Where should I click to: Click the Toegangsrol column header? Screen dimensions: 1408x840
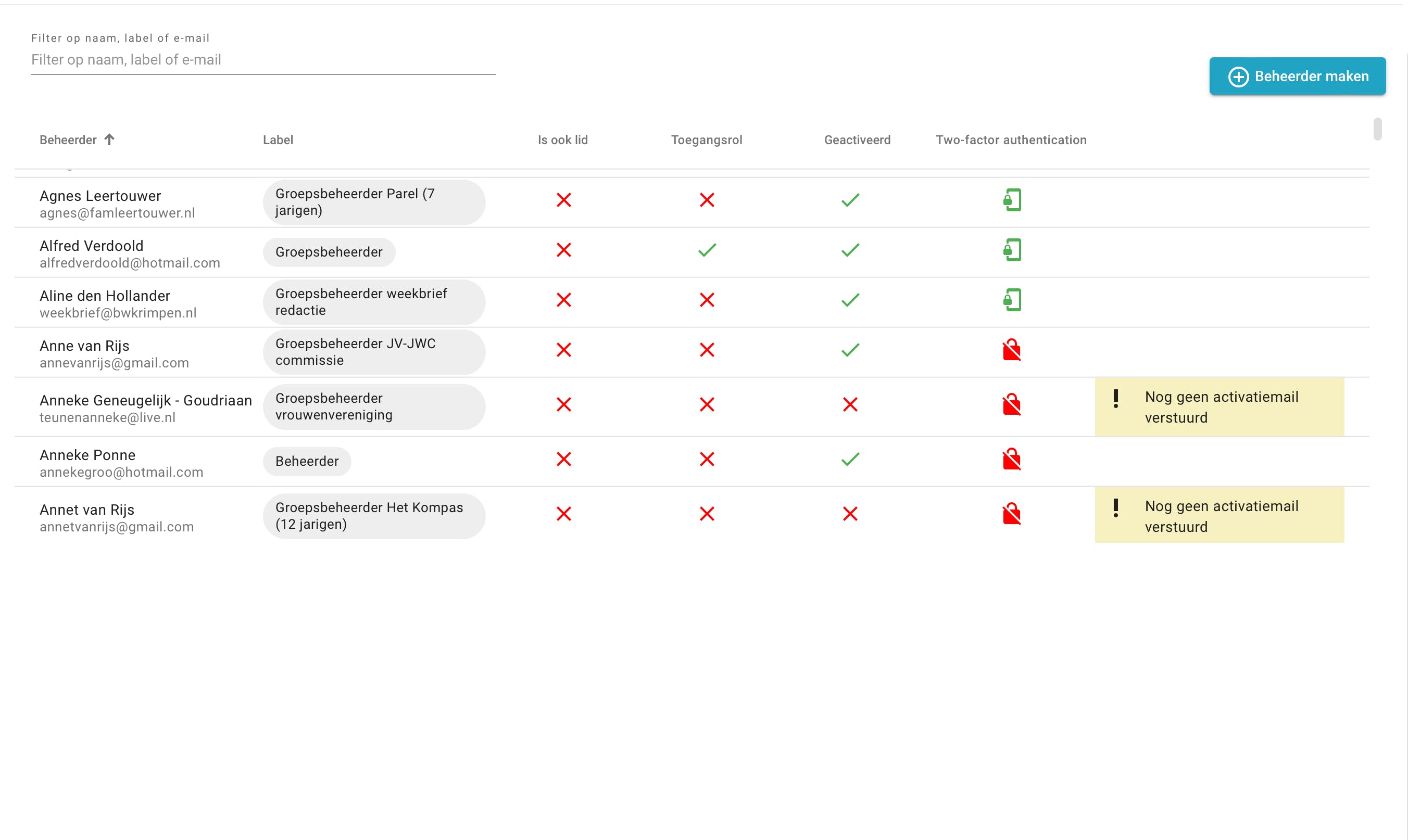[706, 140]
